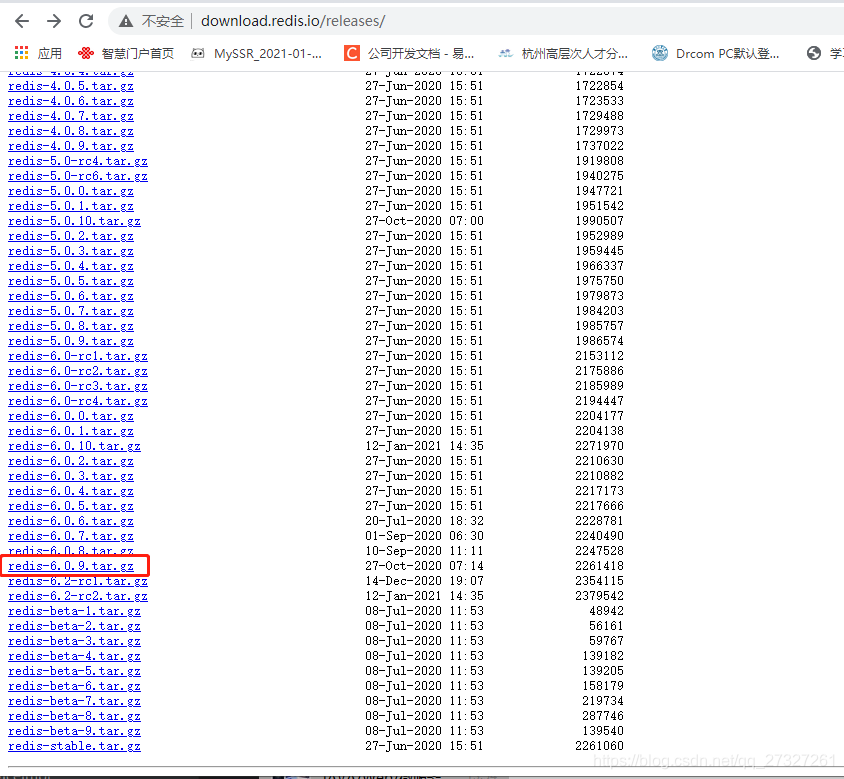Click file size 2261418 text
Viewport: 844px width, 779px height.
pos(599,566)
